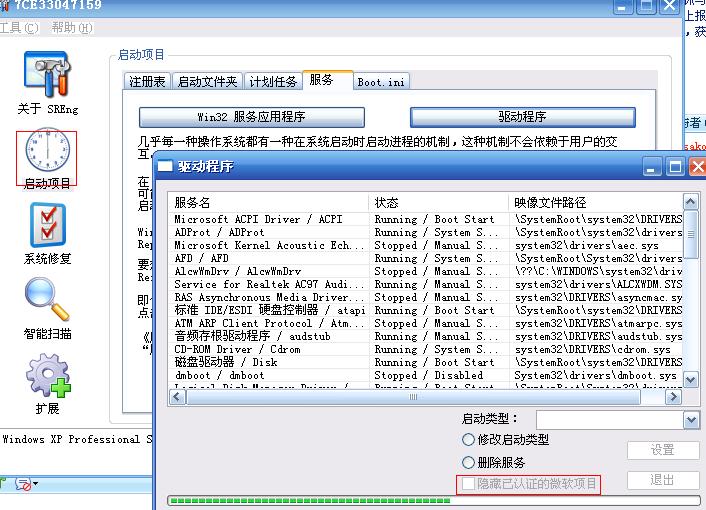
Task: Click the Win32 服务应用程序 button
Action: (x=251, y=117)
